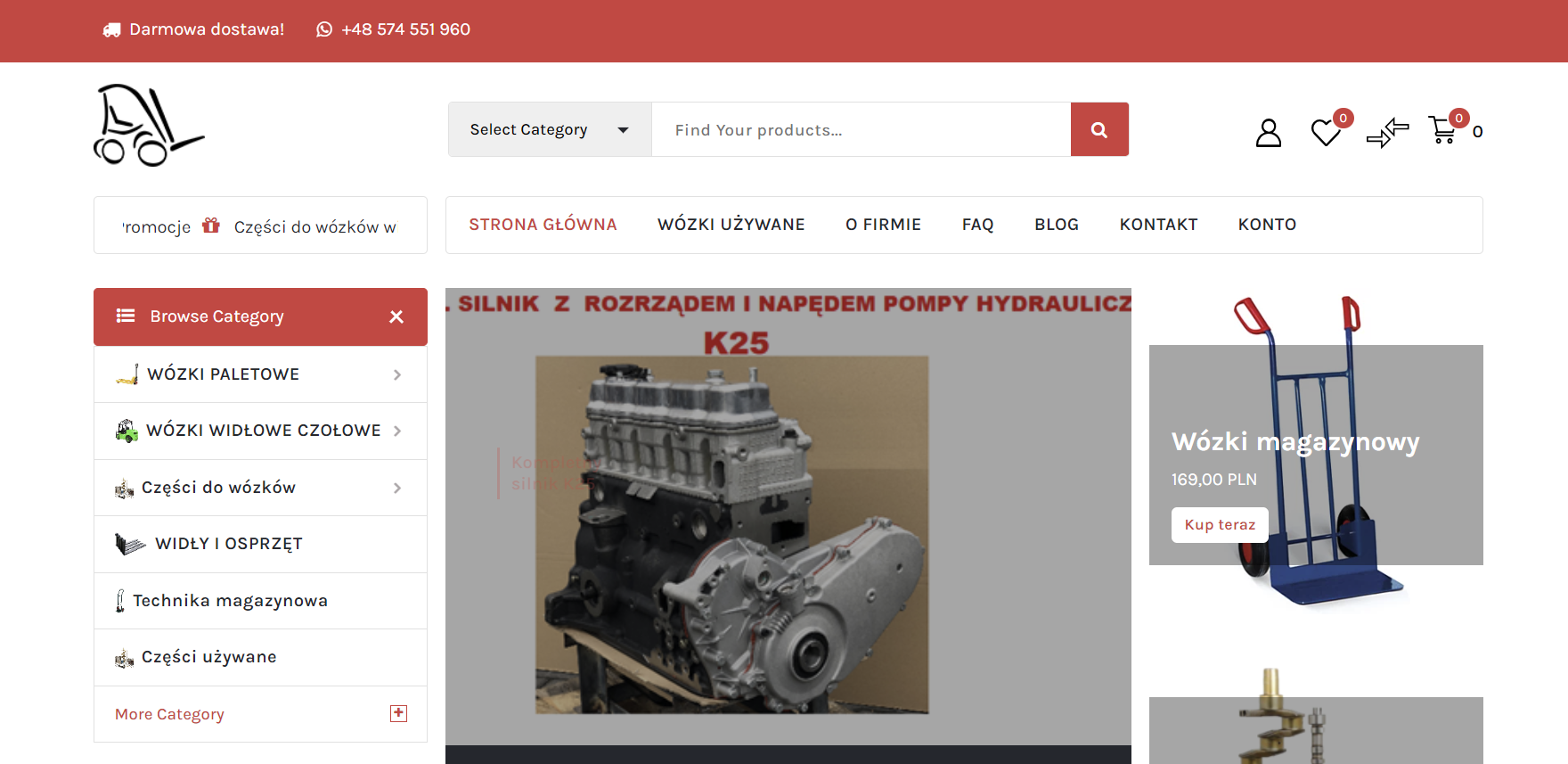The width and height of the screenshot is (1568, 764).
Task: Open the FAQ page
Action: 977,225
